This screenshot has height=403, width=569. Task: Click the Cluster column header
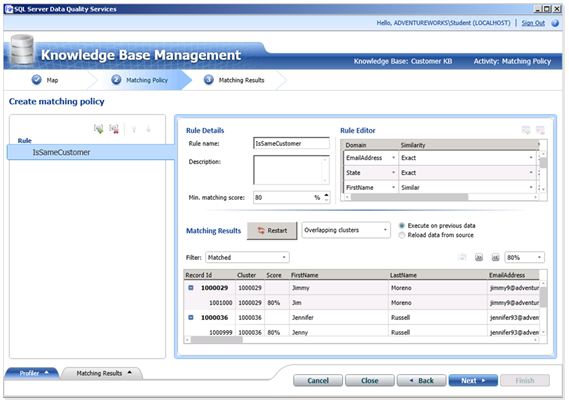(x=250, y=275)
